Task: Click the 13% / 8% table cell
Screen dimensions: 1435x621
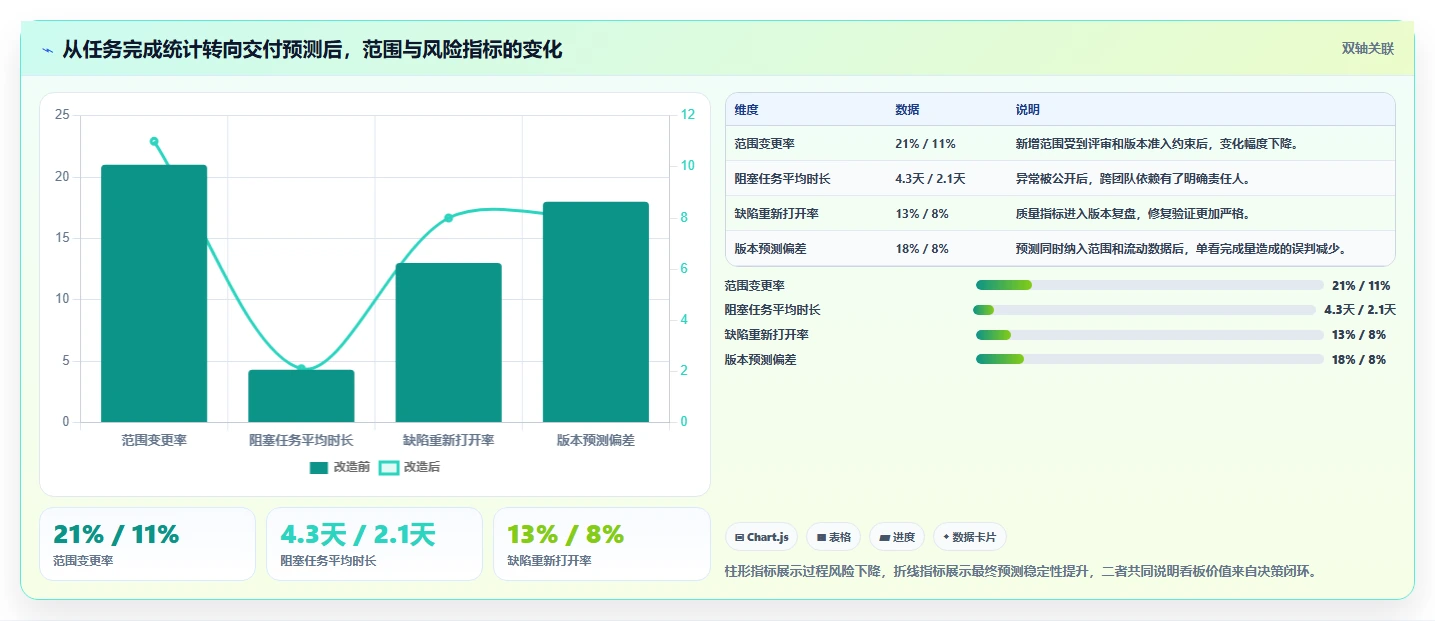Action: [921, 214]
